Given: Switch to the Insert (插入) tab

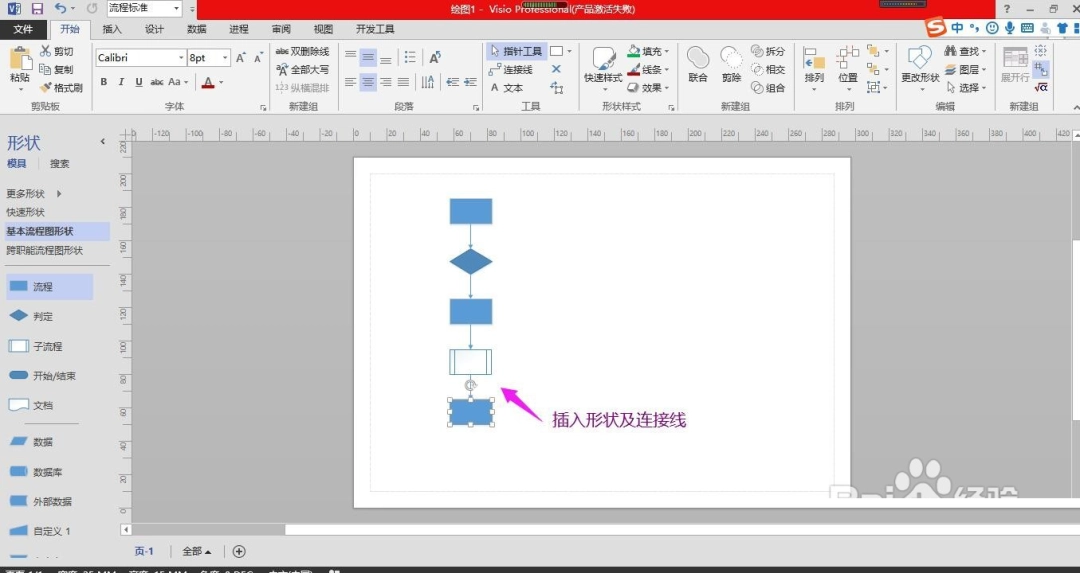Looking at the screenshot, I should coord(112,29).
